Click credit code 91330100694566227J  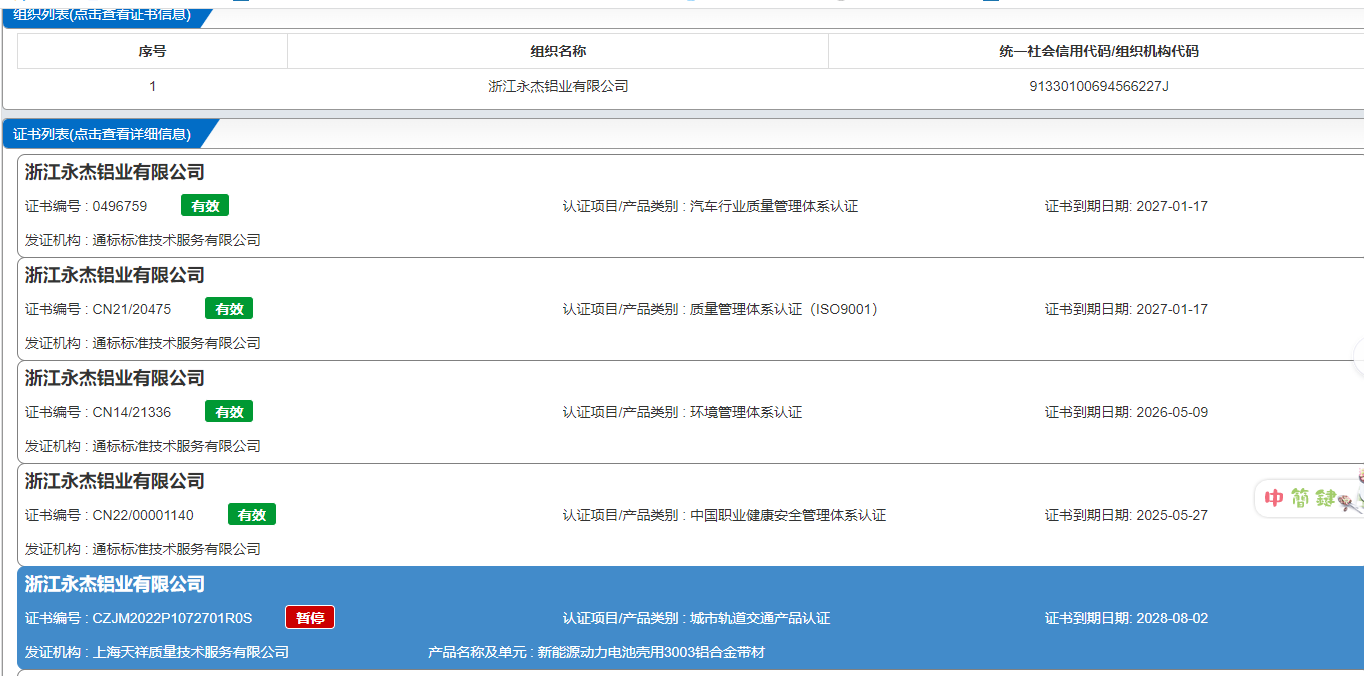coord(1098,86)
